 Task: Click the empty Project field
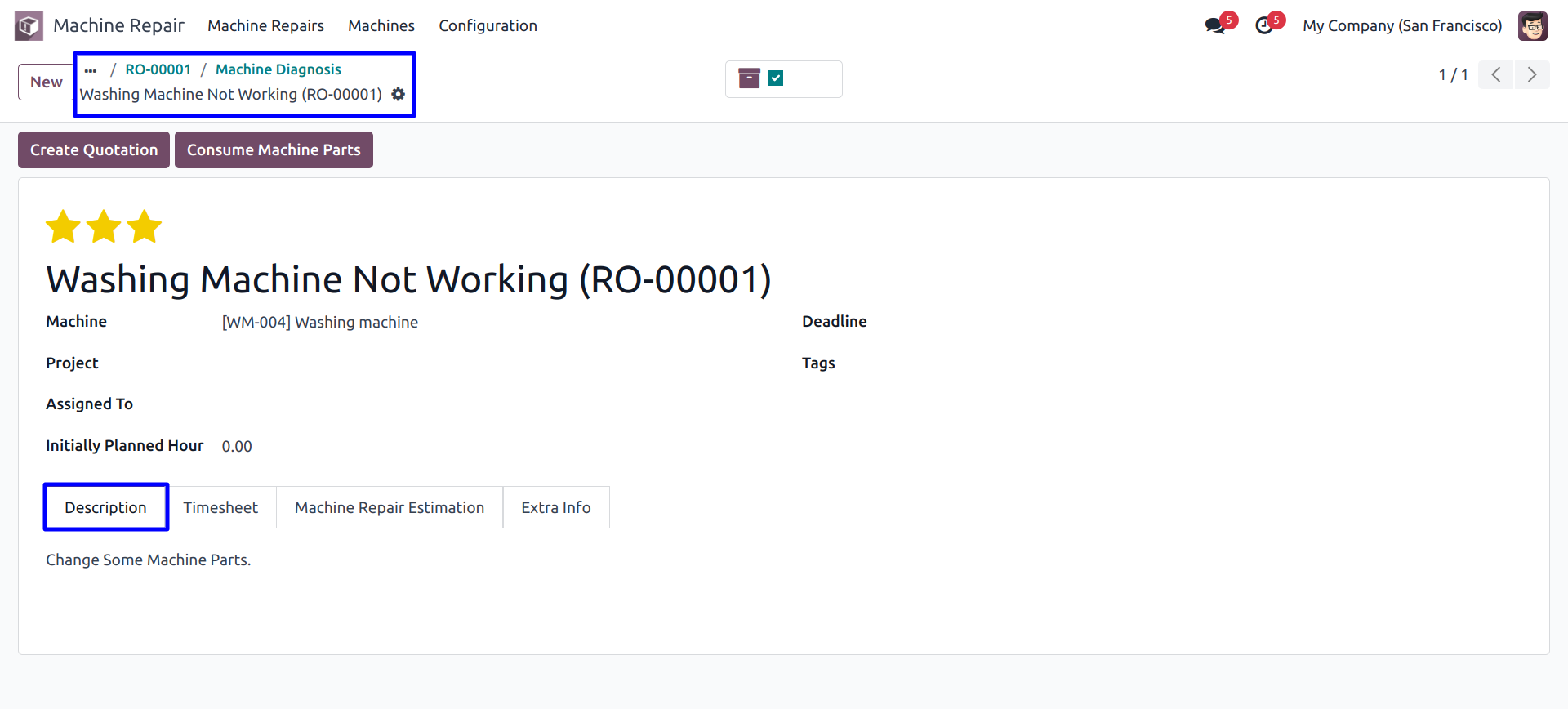[x=490, y=363]
